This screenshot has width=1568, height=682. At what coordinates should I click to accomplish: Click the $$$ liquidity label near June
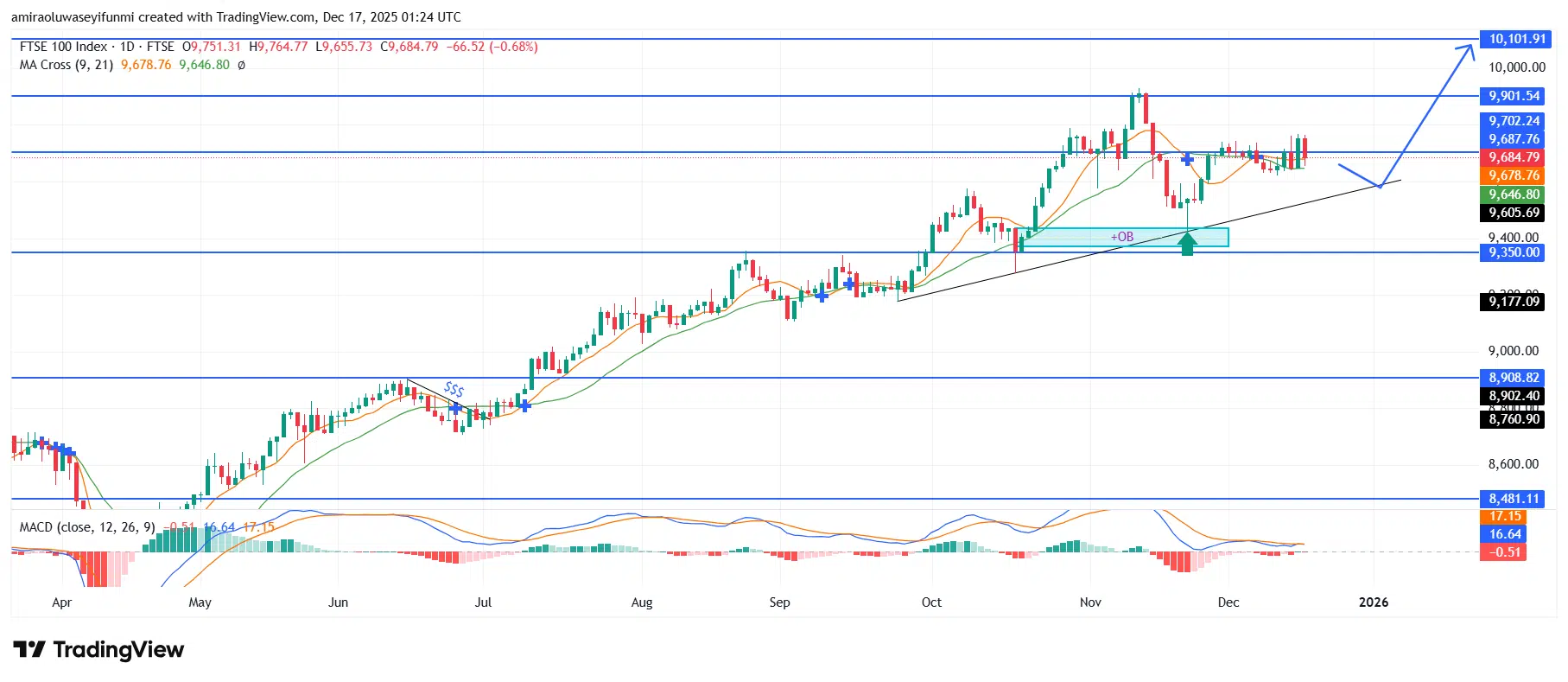(x=454, y=390)
